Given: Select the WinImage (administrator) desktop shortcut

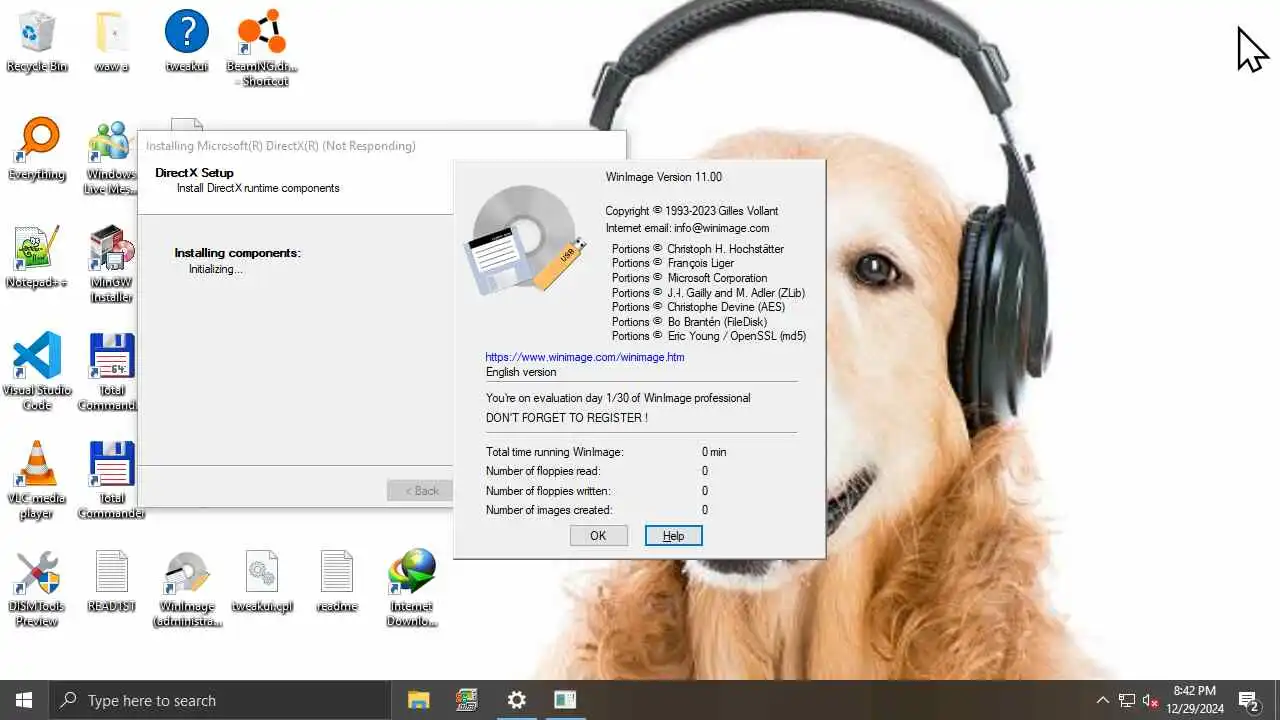Looking at the screenshot, I should pos(187,588).
